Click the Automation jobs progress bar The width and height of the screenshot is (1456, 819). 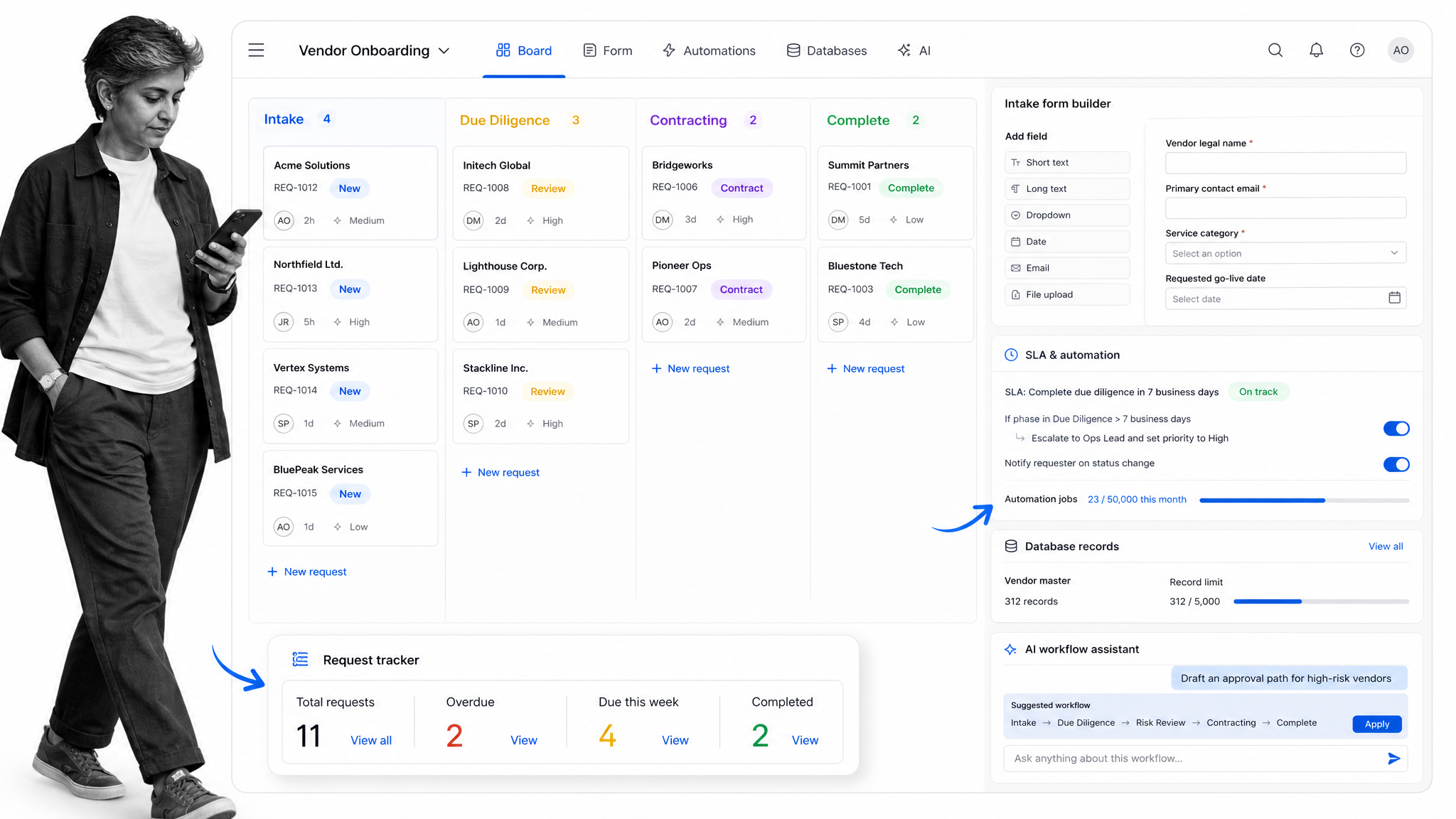[1304, 500]
